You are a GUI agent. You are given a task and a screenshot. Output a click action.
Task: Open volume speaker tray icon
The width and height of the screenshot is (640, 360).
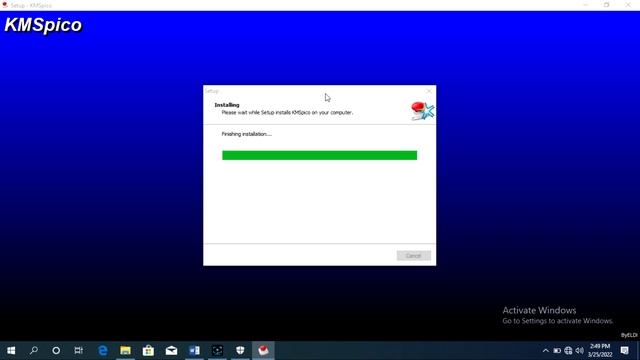[580, 350]
